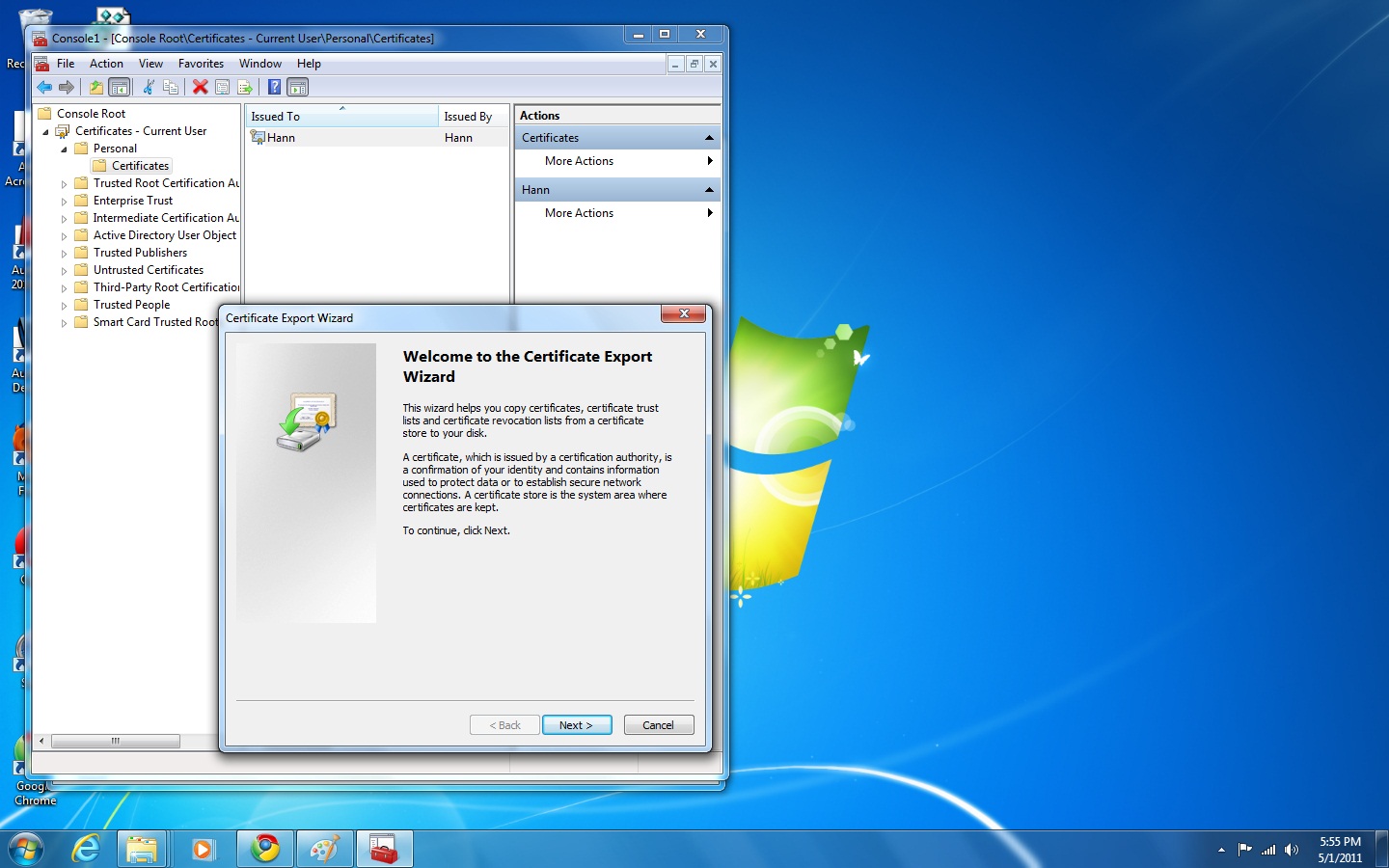Viewport: 1389px width, 868px height.
Task: Click the left arrow of tree scrollbar
Action: [41, 741]
